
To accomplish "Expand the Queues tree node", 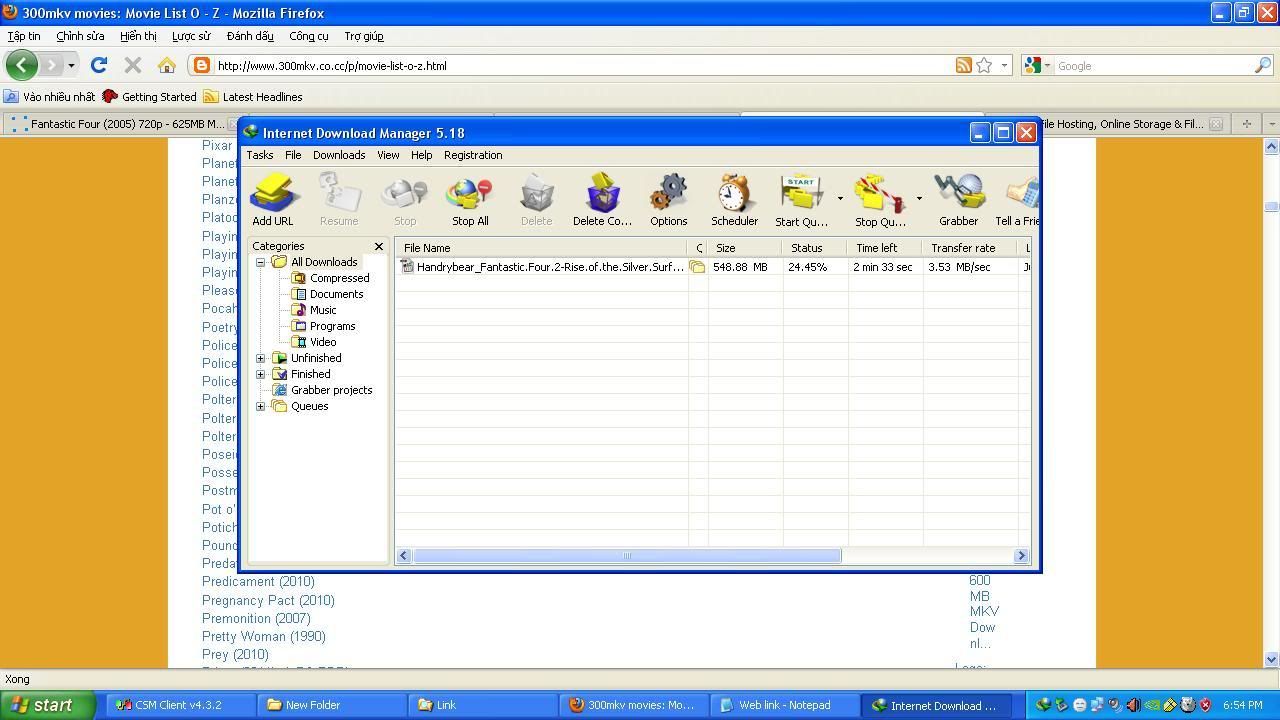I will coord(261,406).
